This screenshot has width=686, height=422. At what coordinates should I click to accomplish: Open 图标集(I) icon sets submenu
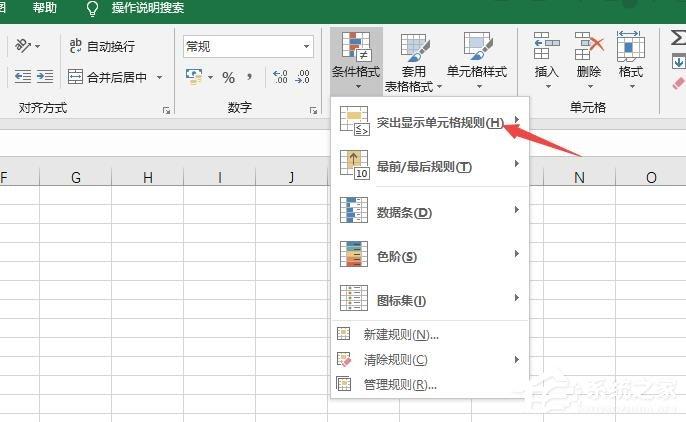tap(430, 299)
